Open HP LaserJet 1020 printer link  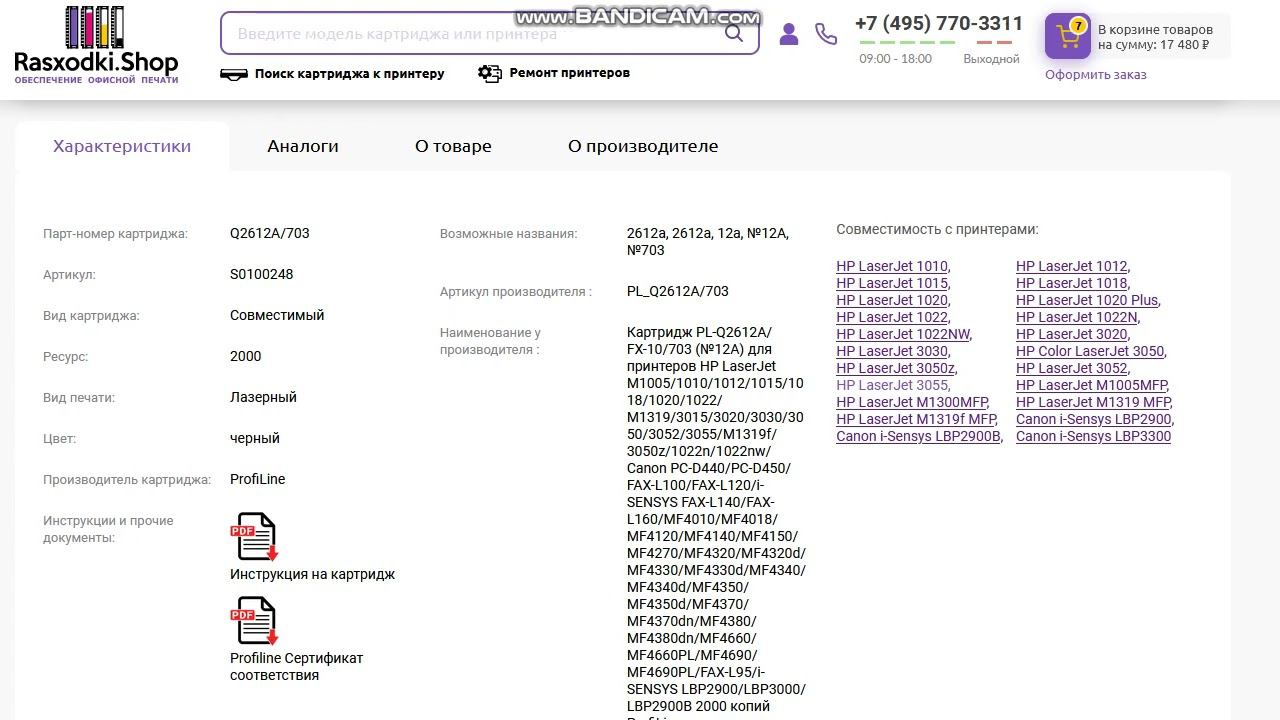(892, 300)
